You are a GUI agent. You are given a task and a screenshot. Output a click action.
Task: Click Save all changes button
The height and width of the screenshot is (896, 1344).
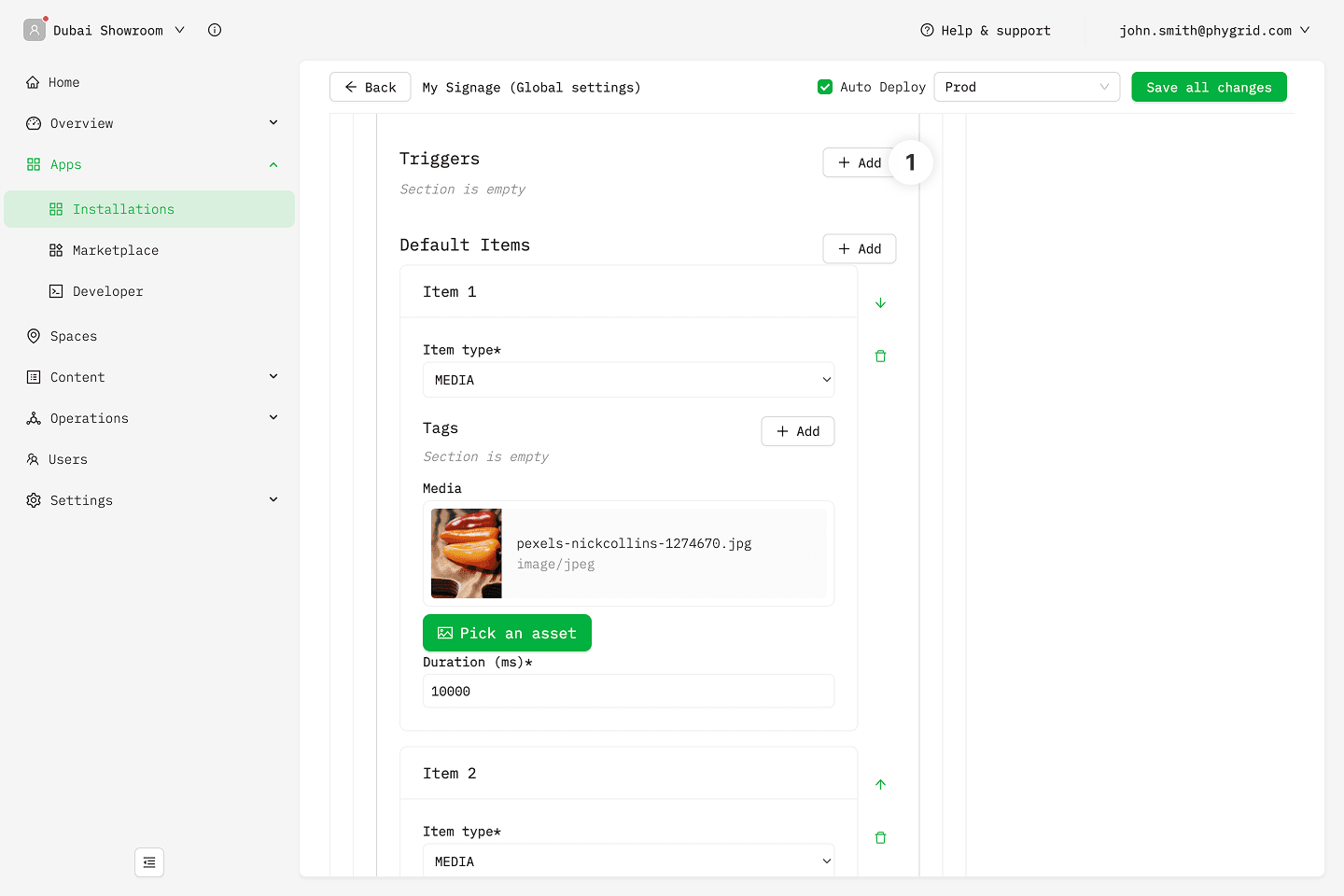click(1209, 87)
